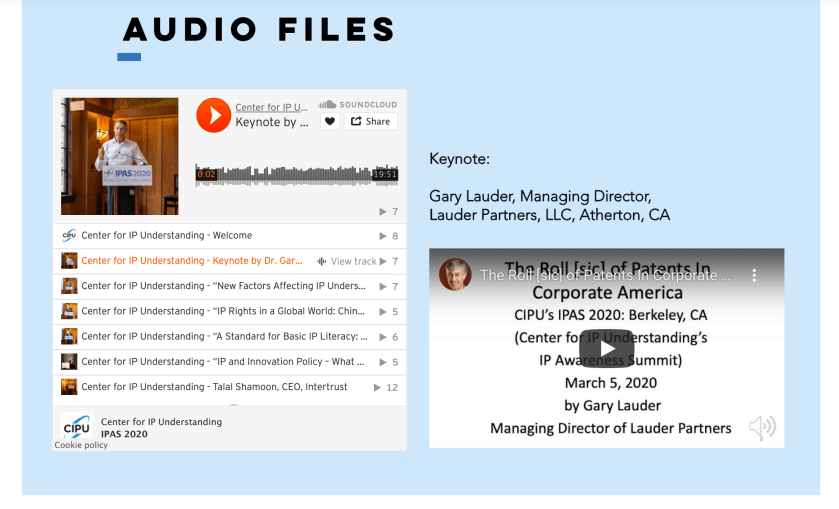Viewport: 839px width, 509px height.
Task: Open the Cookie policy link
Action: (x=81, y=446)
